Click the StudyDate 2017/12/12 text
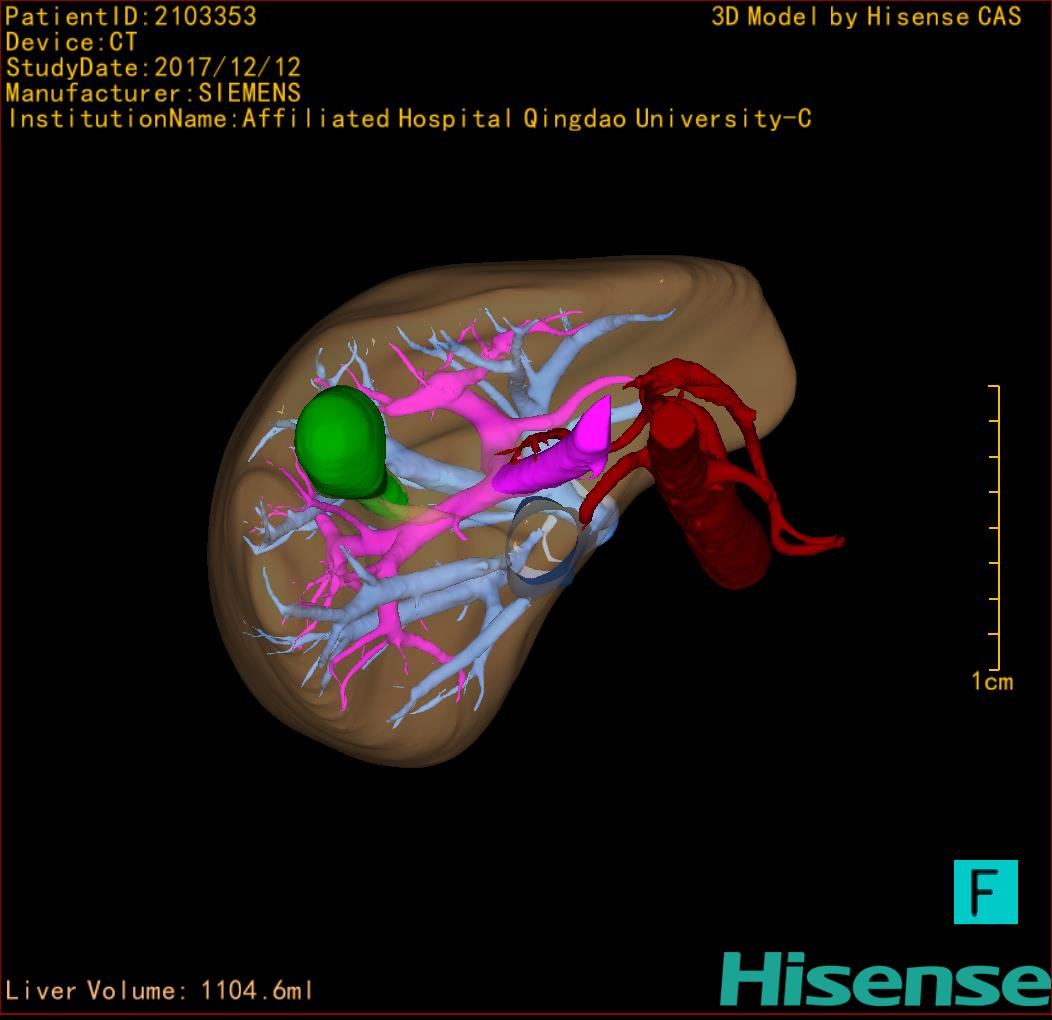The width and height of the screenshot is (1052, 1020). tap(153, 68)
